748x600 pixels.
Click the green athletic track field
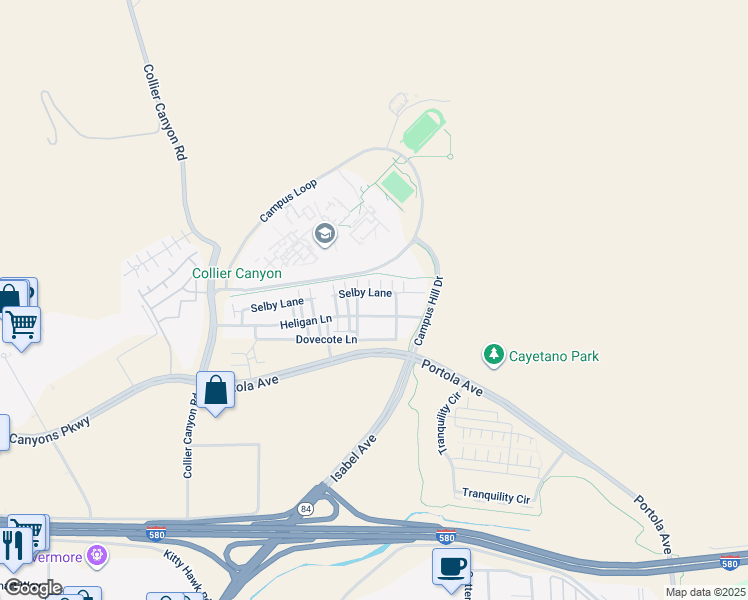[x=424, y=131]
